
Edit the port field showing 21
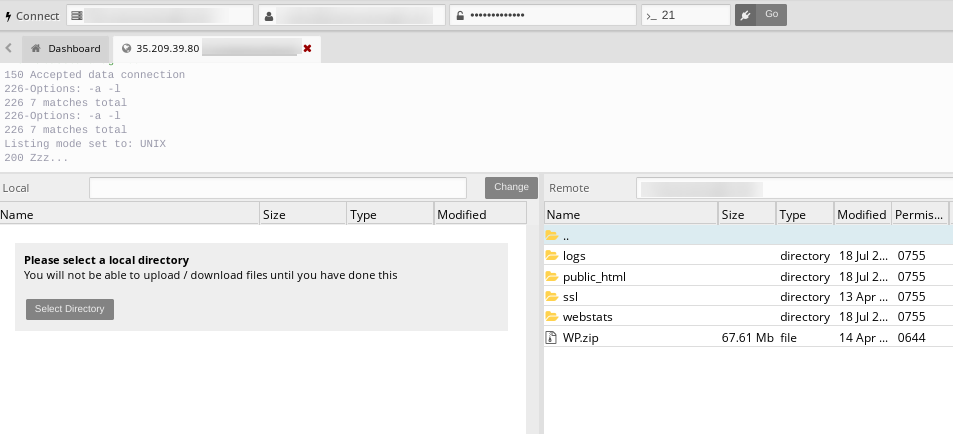pos(686,15)
